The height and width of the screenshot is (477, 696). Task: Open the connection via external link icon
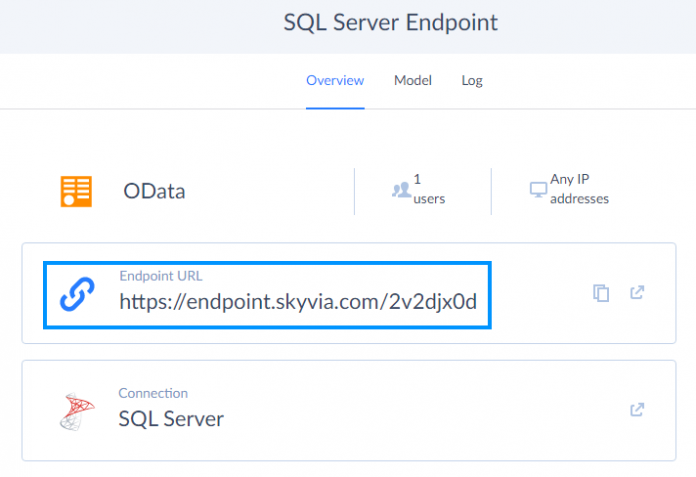click(637, 410)
